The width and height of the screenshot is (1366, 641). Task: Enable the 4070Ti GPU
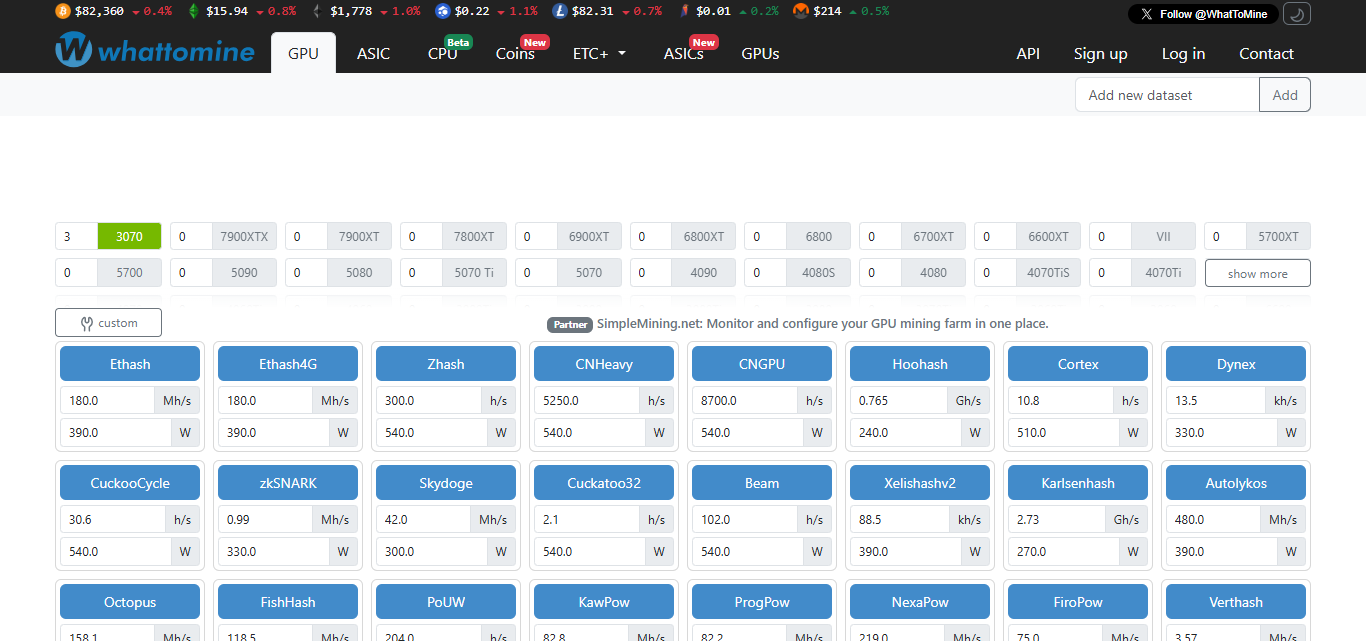click(1163, 272)
